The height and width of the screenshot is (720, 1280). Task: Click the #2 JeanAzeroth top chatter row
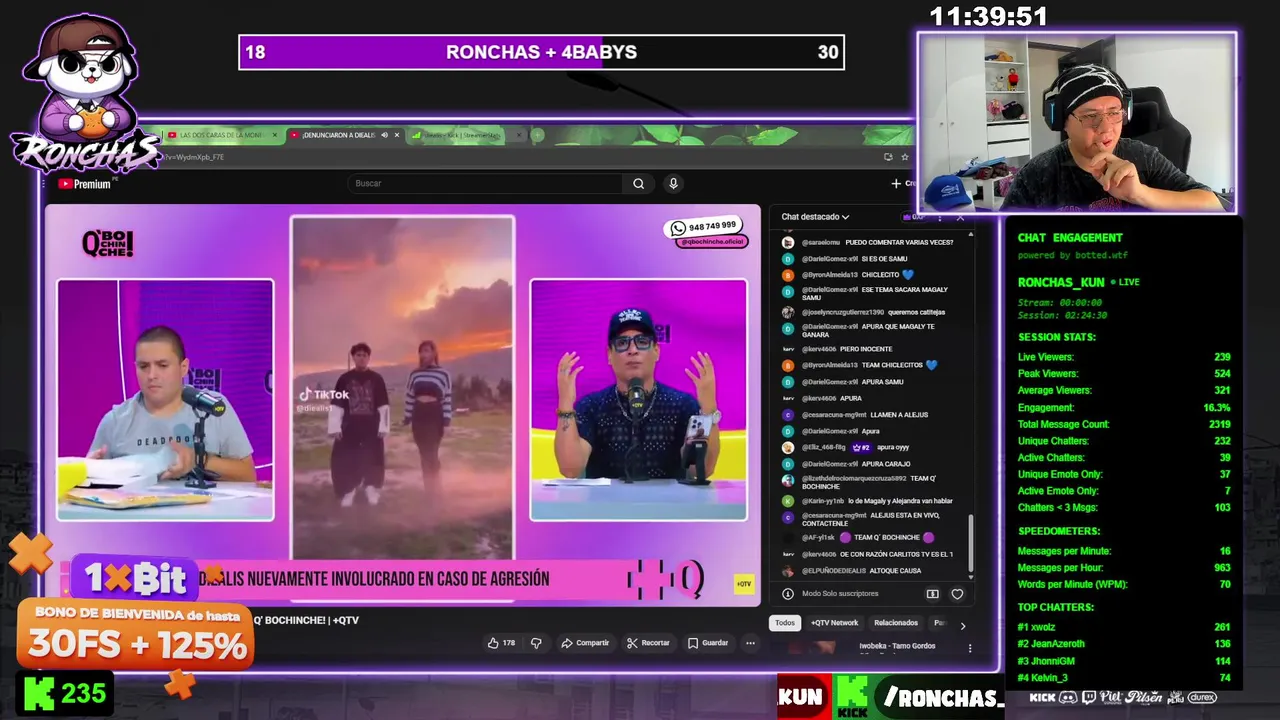(x=1124, y=644)
